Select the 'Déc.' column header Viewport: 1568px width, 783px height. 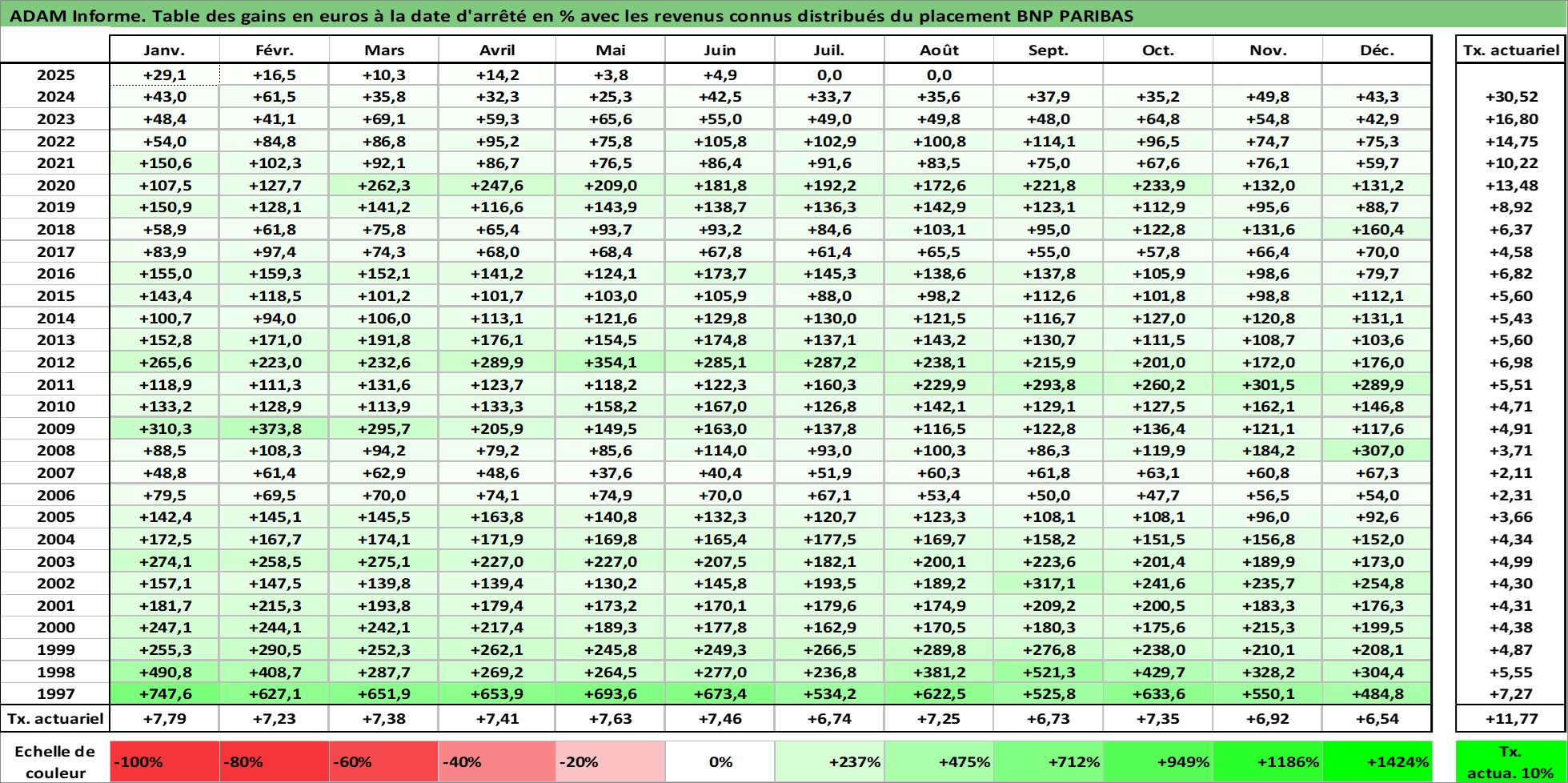click(x=1378, y=50)
